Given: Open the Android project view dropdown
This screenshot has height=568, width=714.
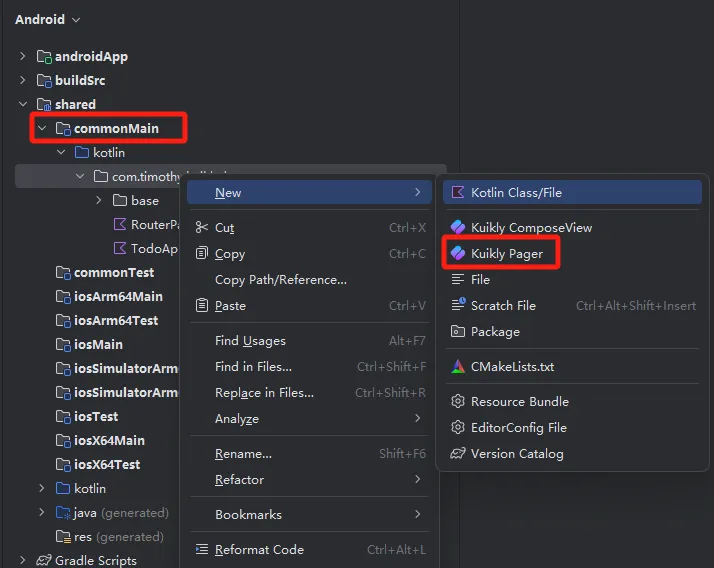Looking at the screenshot, I should [x=47, y=20].
